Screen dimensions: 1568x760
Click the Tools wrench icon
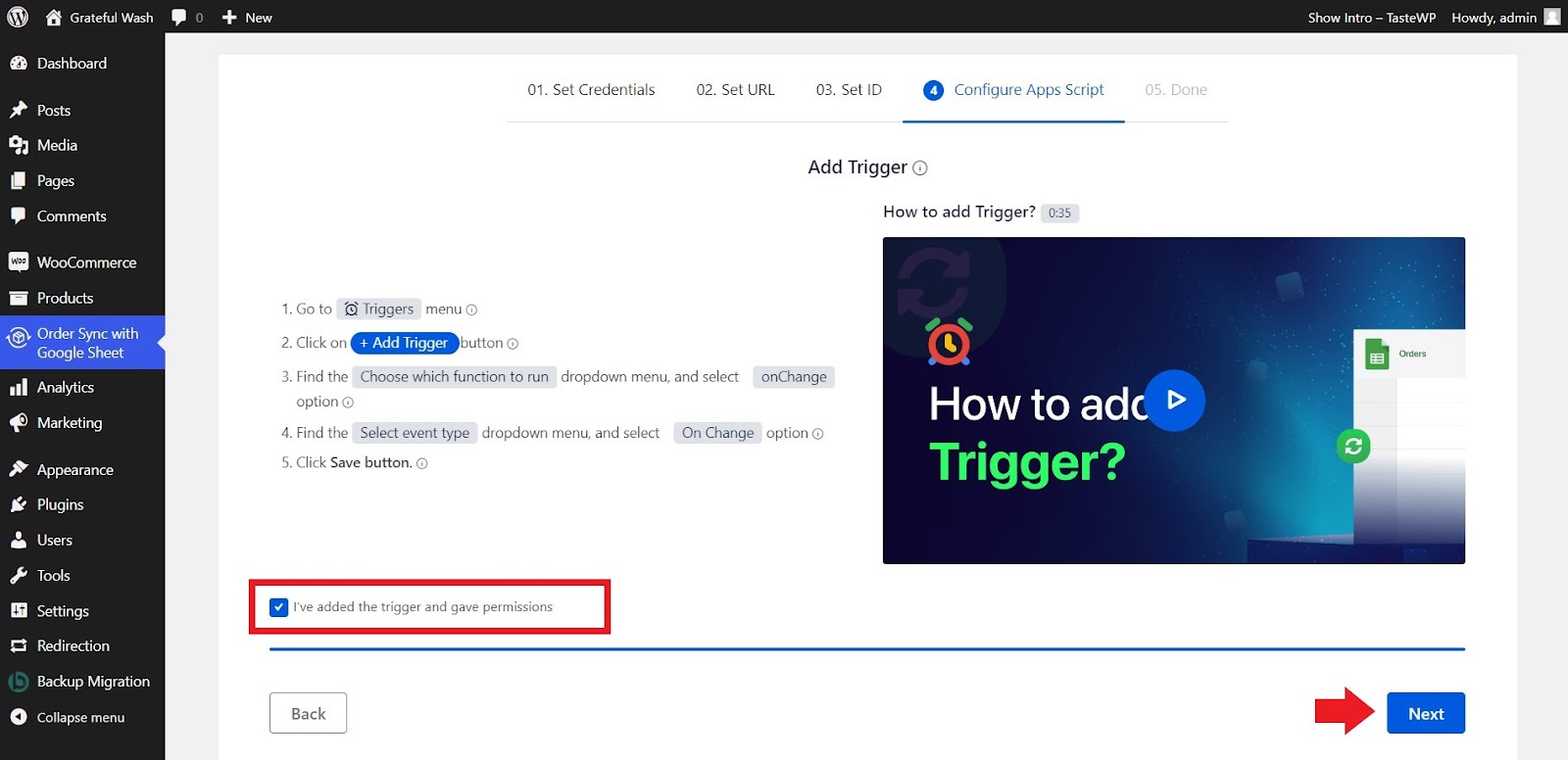point(19,575)
